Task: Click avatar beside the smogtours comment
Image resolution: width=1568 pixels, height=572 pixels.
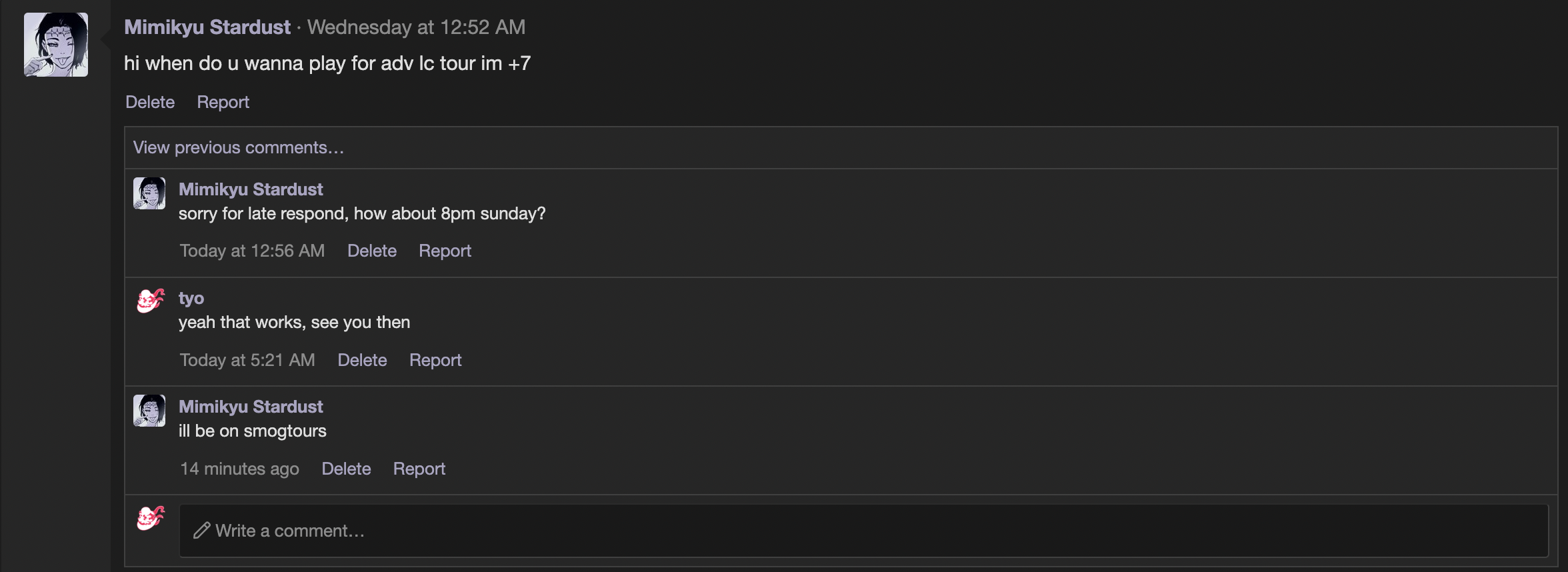Action: pyautogui.click(x=149, y=411)
